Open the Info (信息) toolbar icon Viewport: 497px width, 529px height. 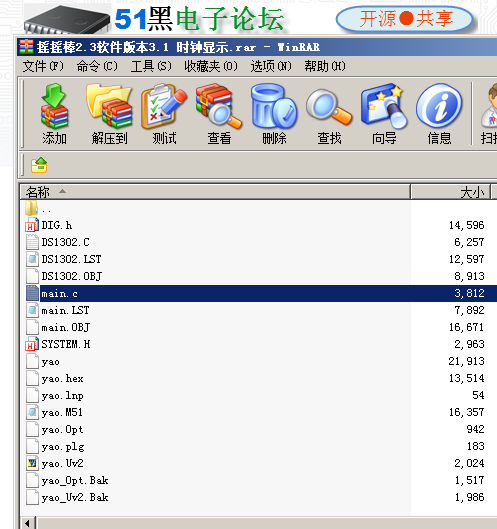point(439,106)
